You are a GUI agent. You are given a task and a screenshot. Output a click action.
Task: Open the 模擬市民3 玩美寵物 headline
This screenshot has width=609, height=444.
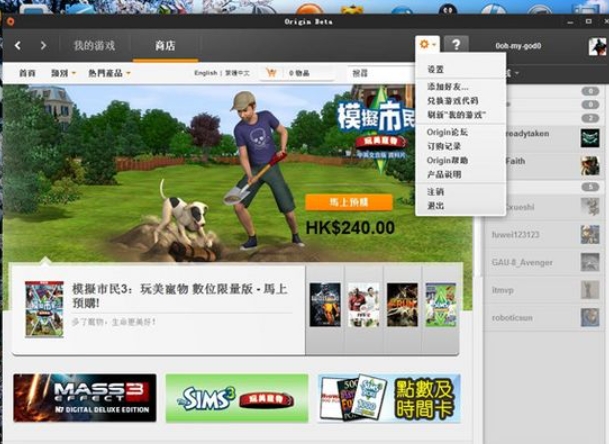pyautogui.click(x=179, y=295)
